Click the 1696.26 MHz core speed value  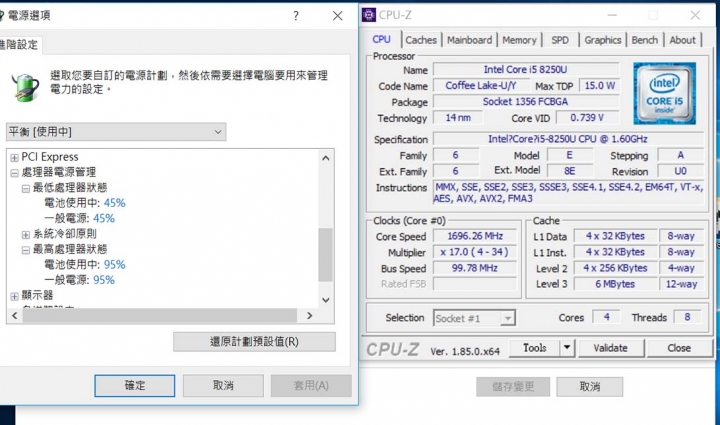[475, 236]
